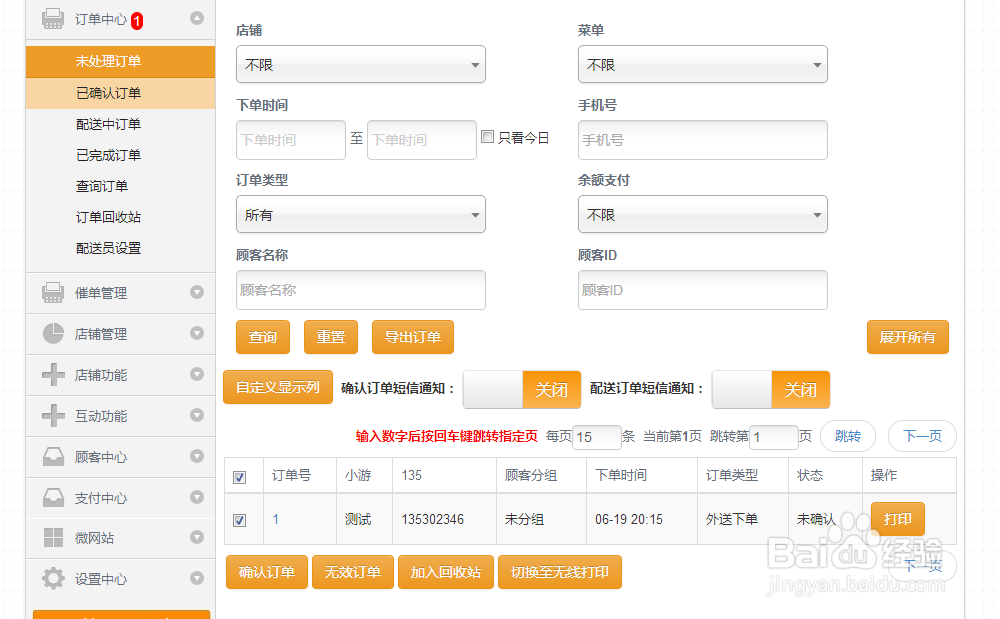Click the 查询 button

(x=263, y=337)
